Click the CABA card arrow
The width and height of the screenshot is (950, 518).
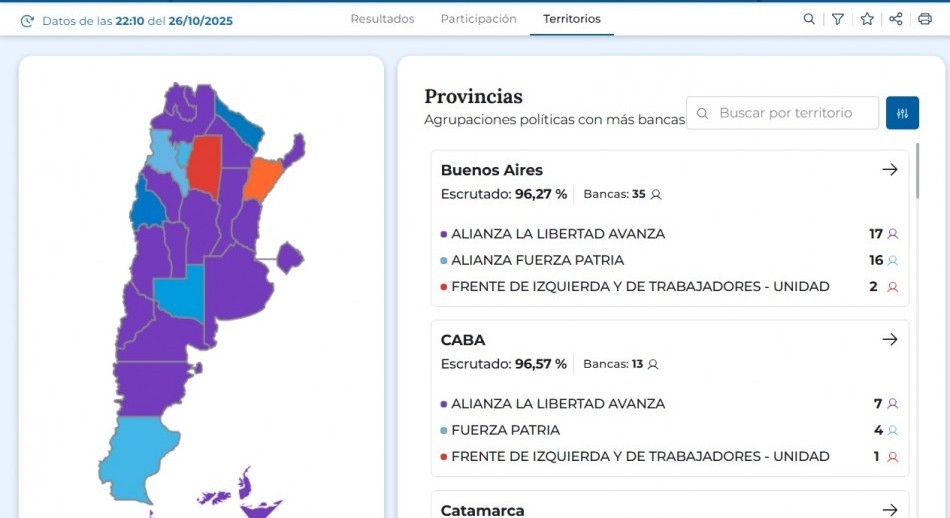[889, 339]
